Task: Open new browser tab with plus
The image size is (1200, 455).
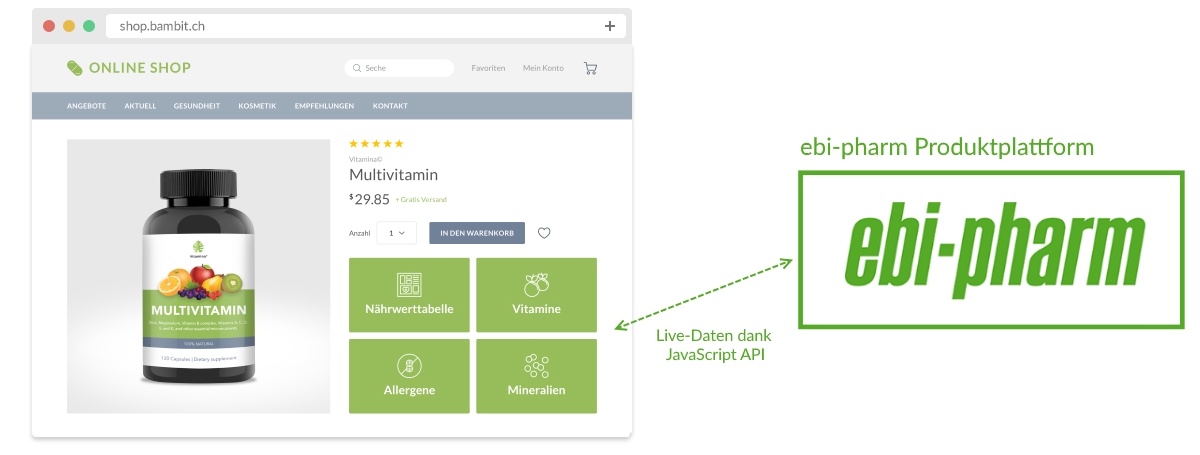Action: click(610, 26)
